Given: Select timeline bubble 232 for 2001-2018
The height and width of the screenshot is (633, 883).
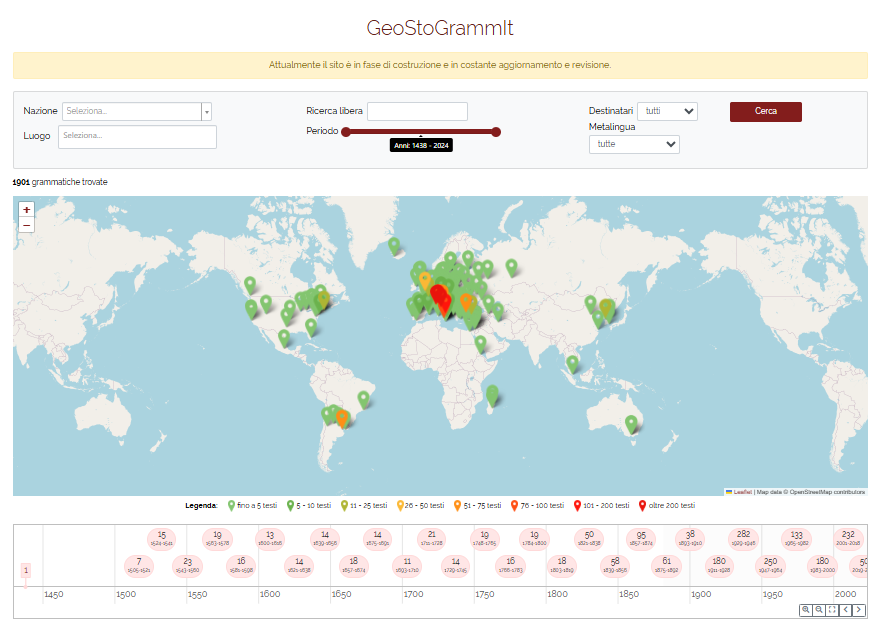Looking at the screenshot, I should (848, 539).
